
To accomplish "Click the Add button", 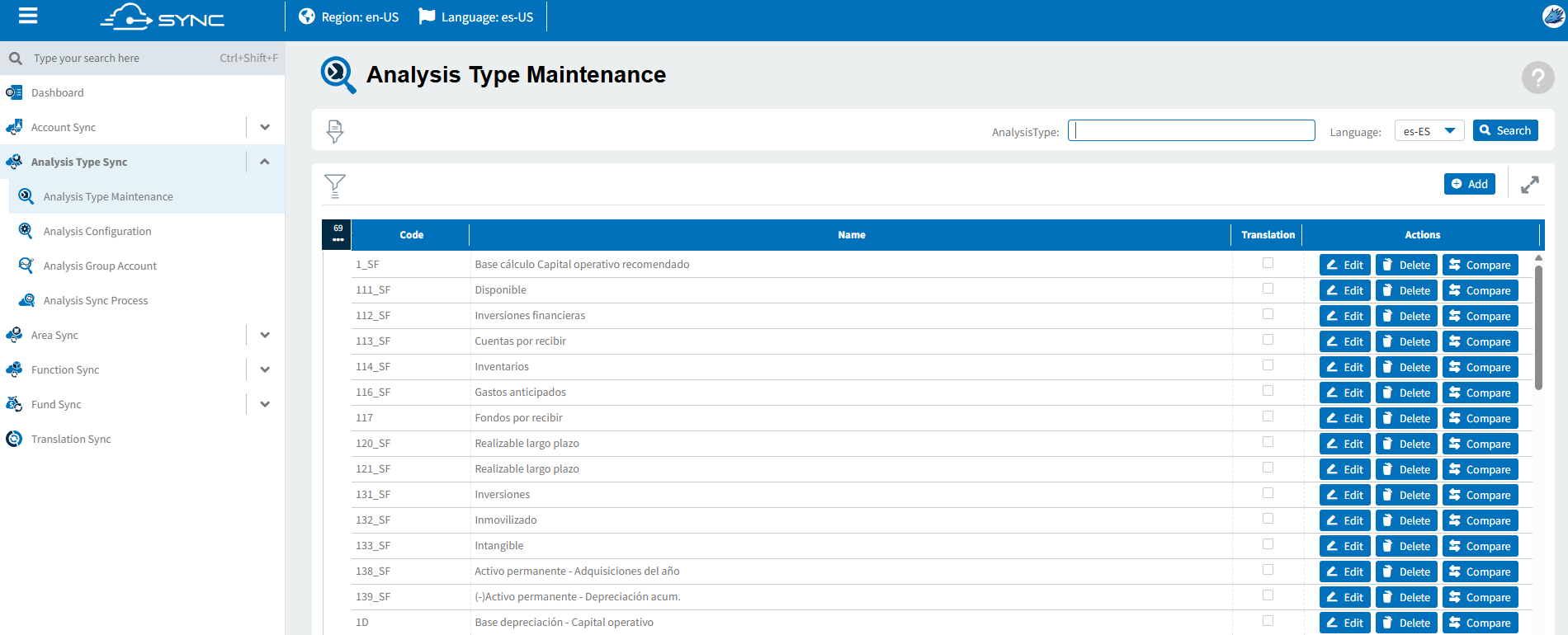I will [x=1470, y=184].
